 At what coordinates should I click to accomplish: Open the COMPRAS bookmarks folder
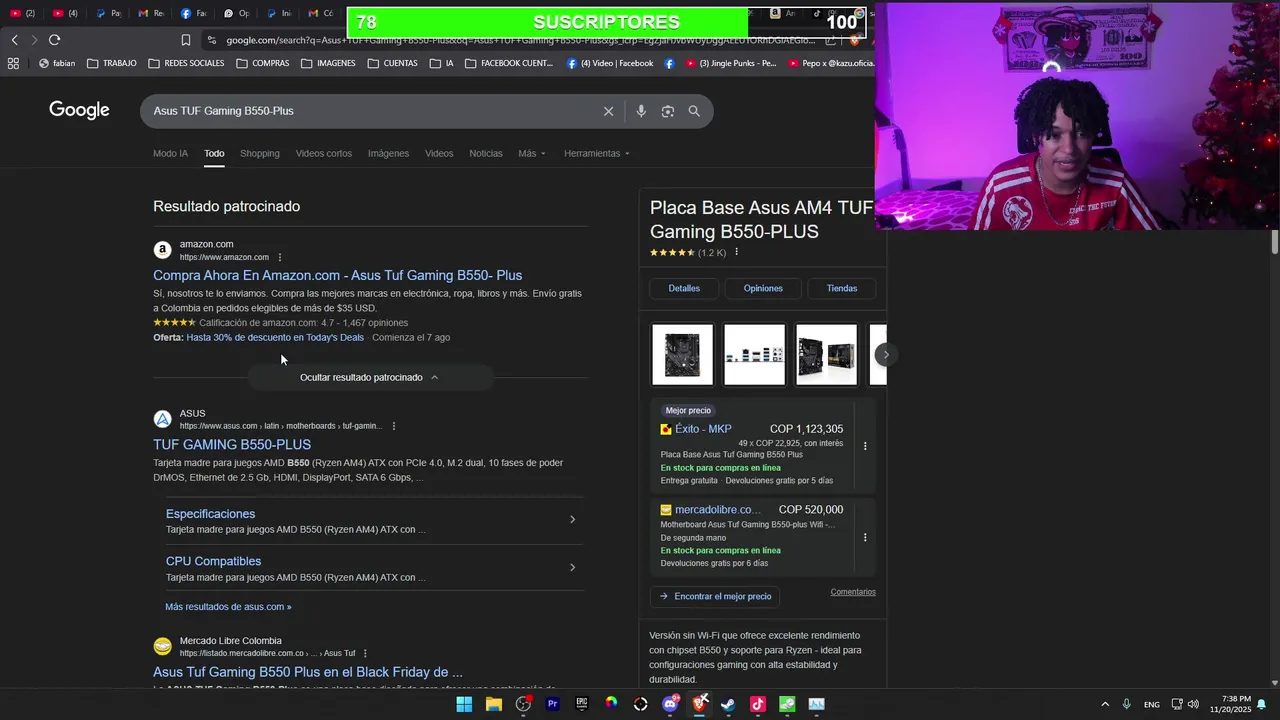tap(263, 63)
